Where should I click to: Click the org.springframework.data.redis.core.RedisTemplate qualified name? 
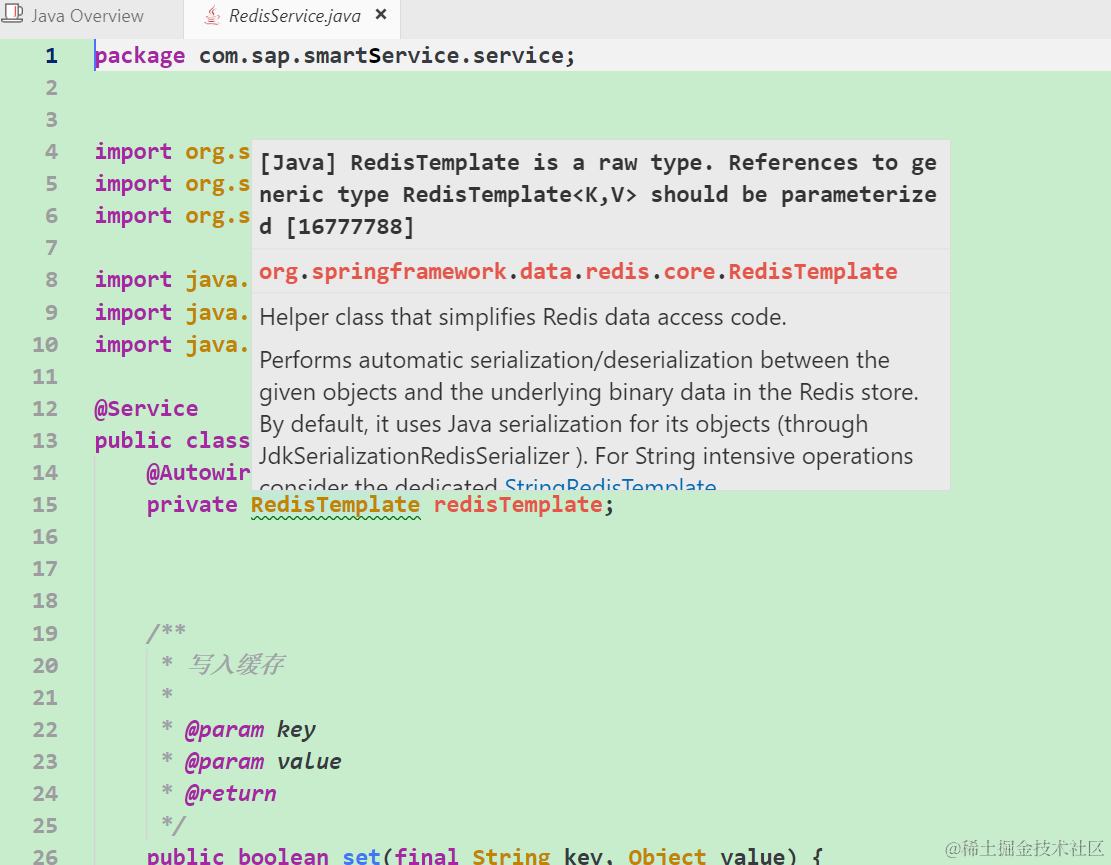578,271
